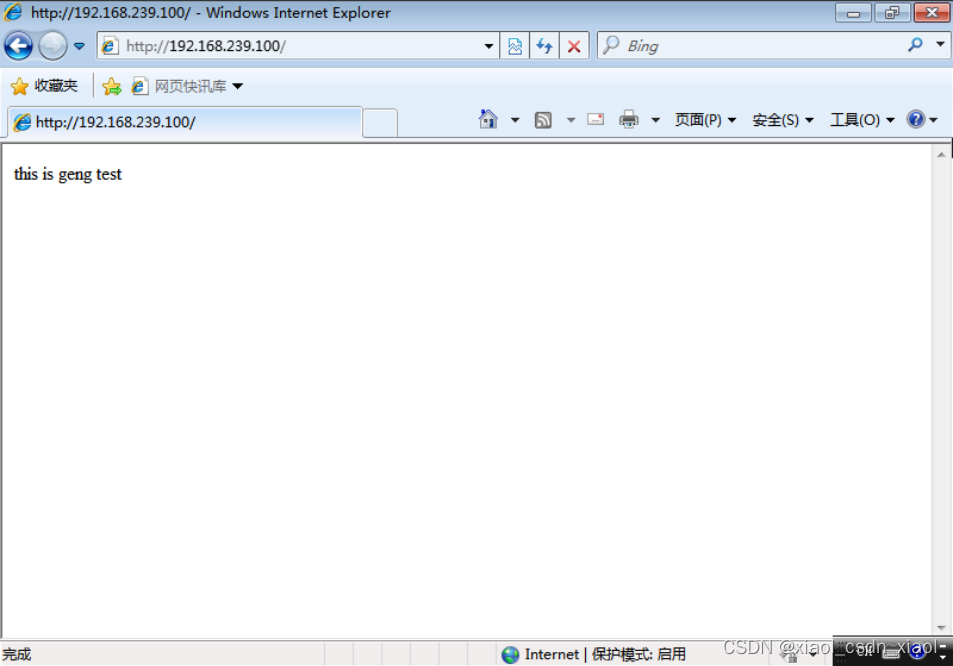Expand the address bar autocomplete dropdown arrow
953x666 pixels.
coord(489,46)
